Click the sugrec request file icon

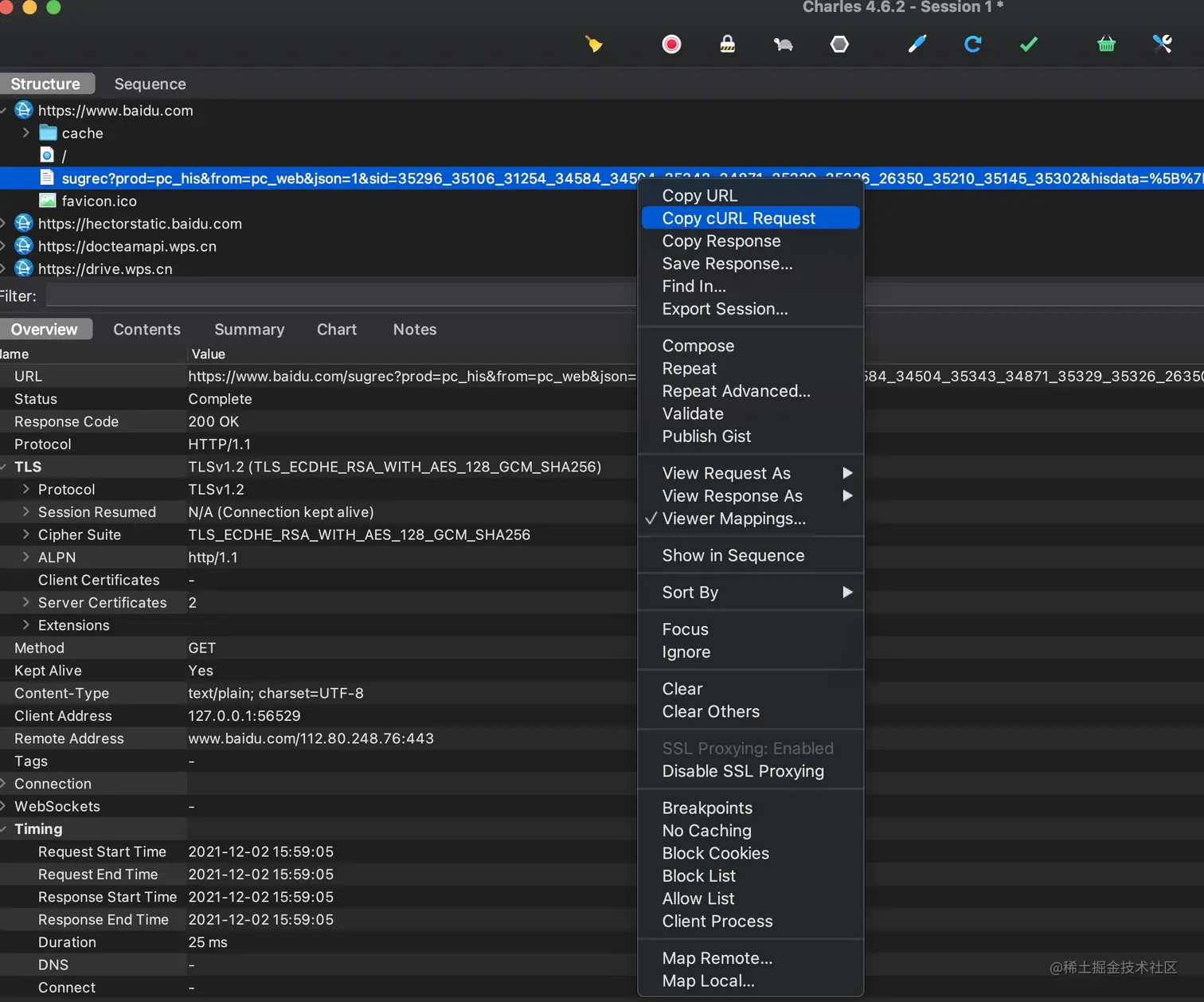pos(47,178)
